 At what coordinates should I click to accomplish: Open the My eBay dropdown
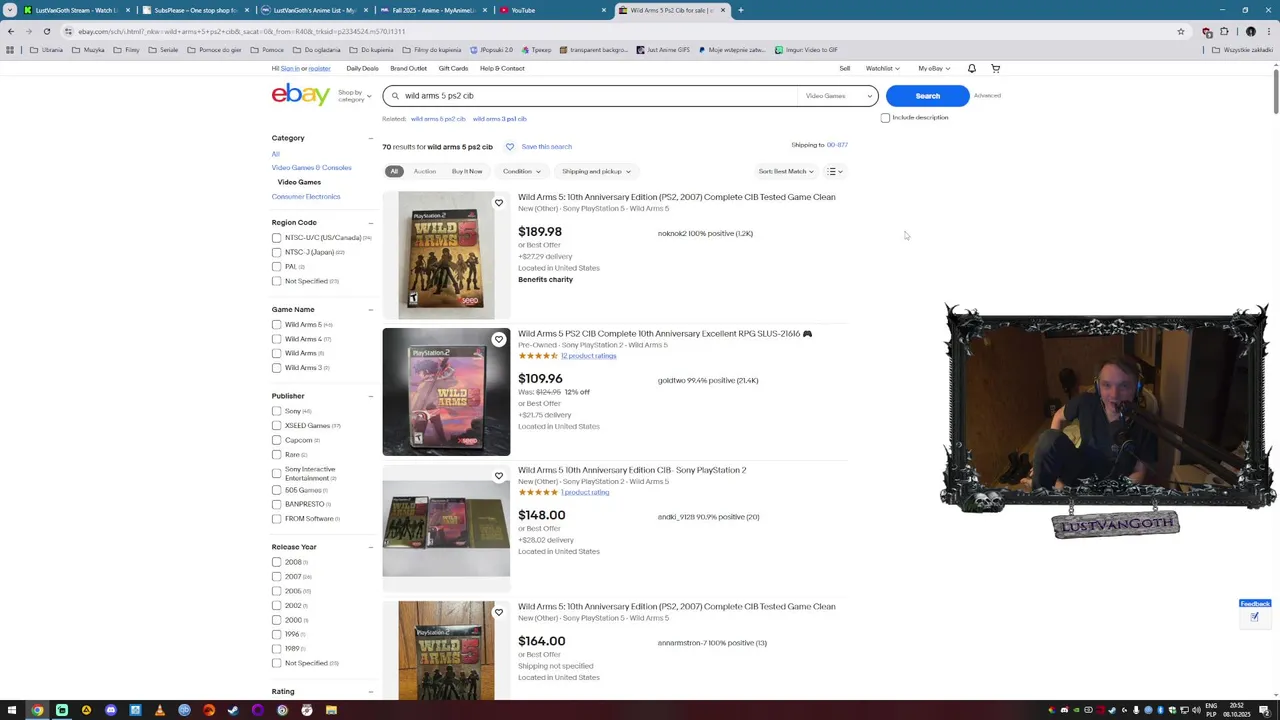pyautogui.click(x=934, y=68)
